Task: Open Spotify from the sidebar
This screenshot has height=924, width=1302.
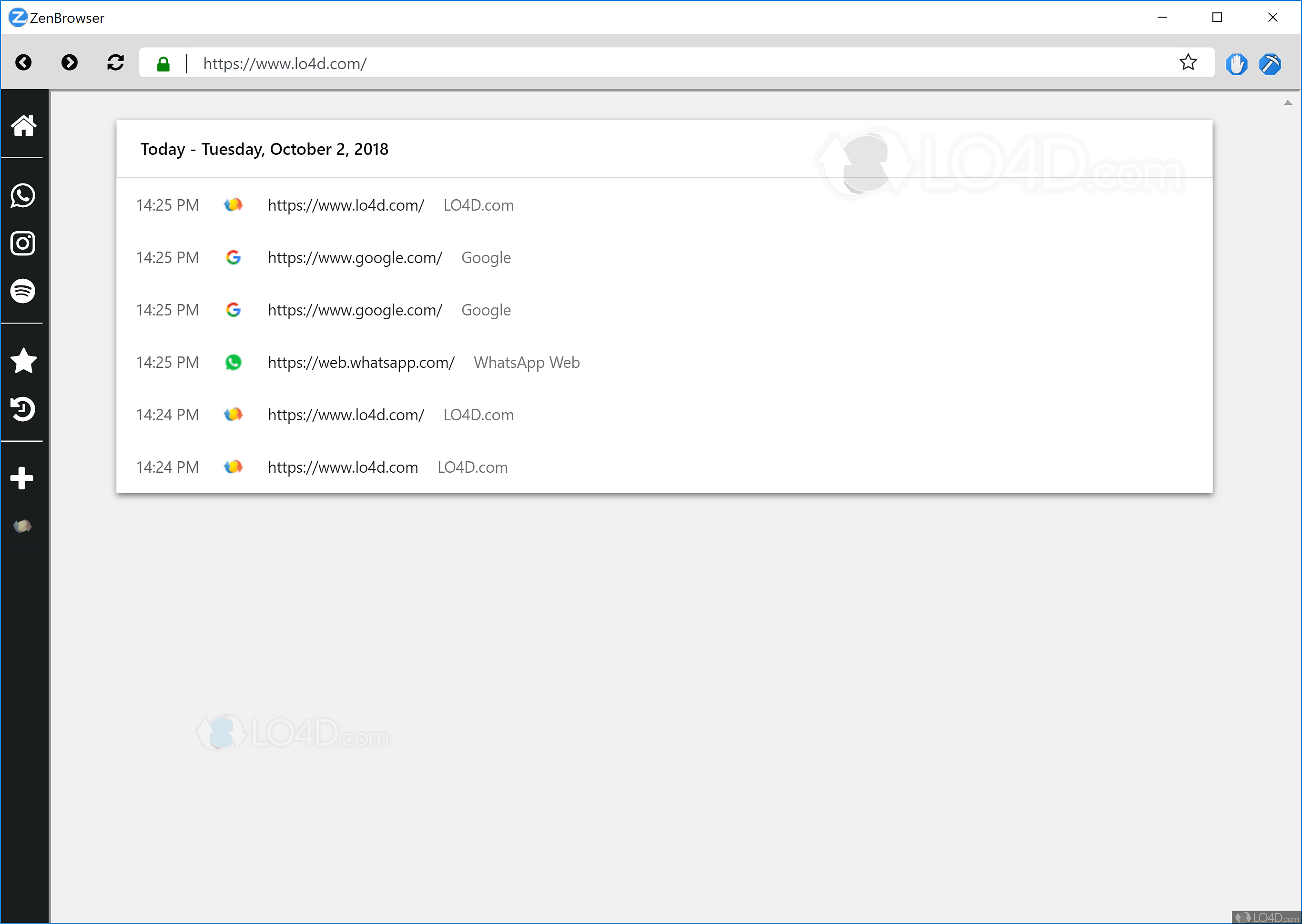Action: (23, 291)
